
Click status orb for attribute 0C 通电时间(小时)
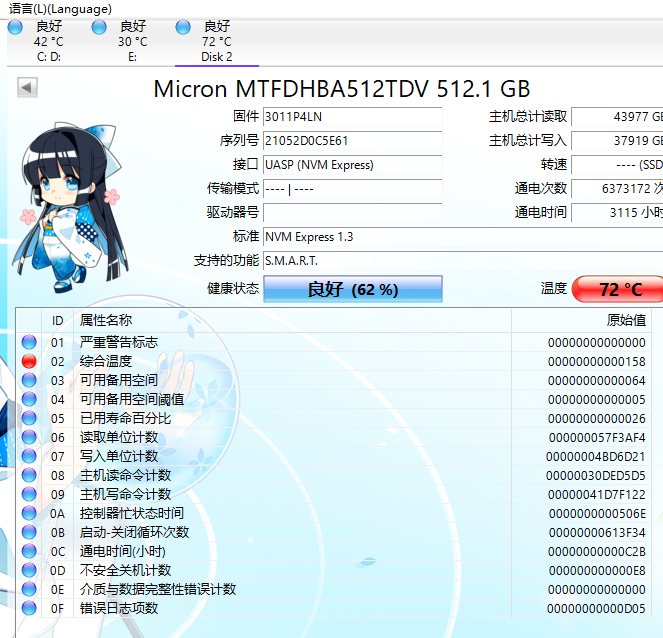(29, 551)
